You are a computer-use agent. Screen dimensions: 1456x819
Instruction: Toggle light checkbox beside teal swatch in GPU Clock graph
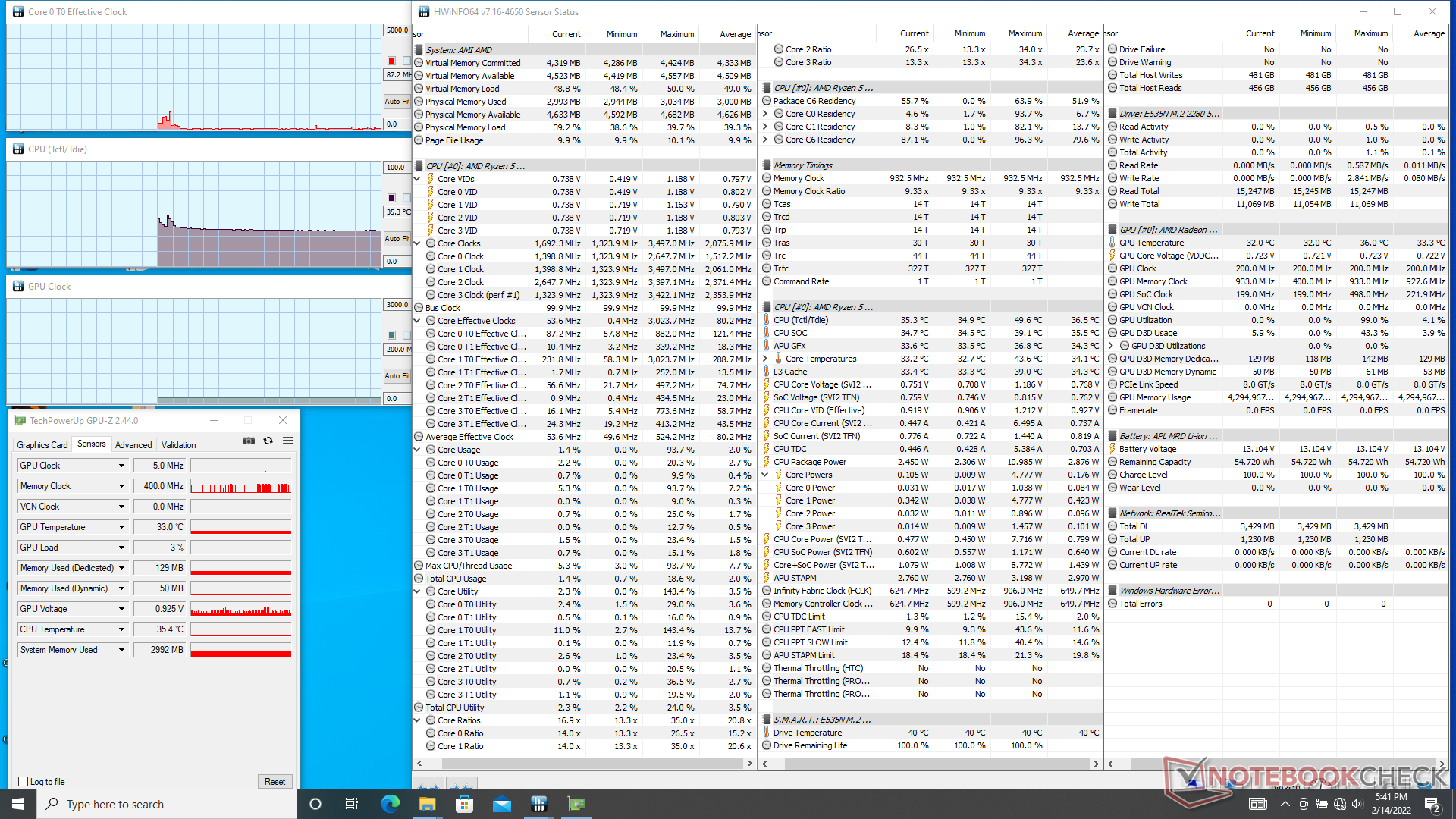(406, 335)
